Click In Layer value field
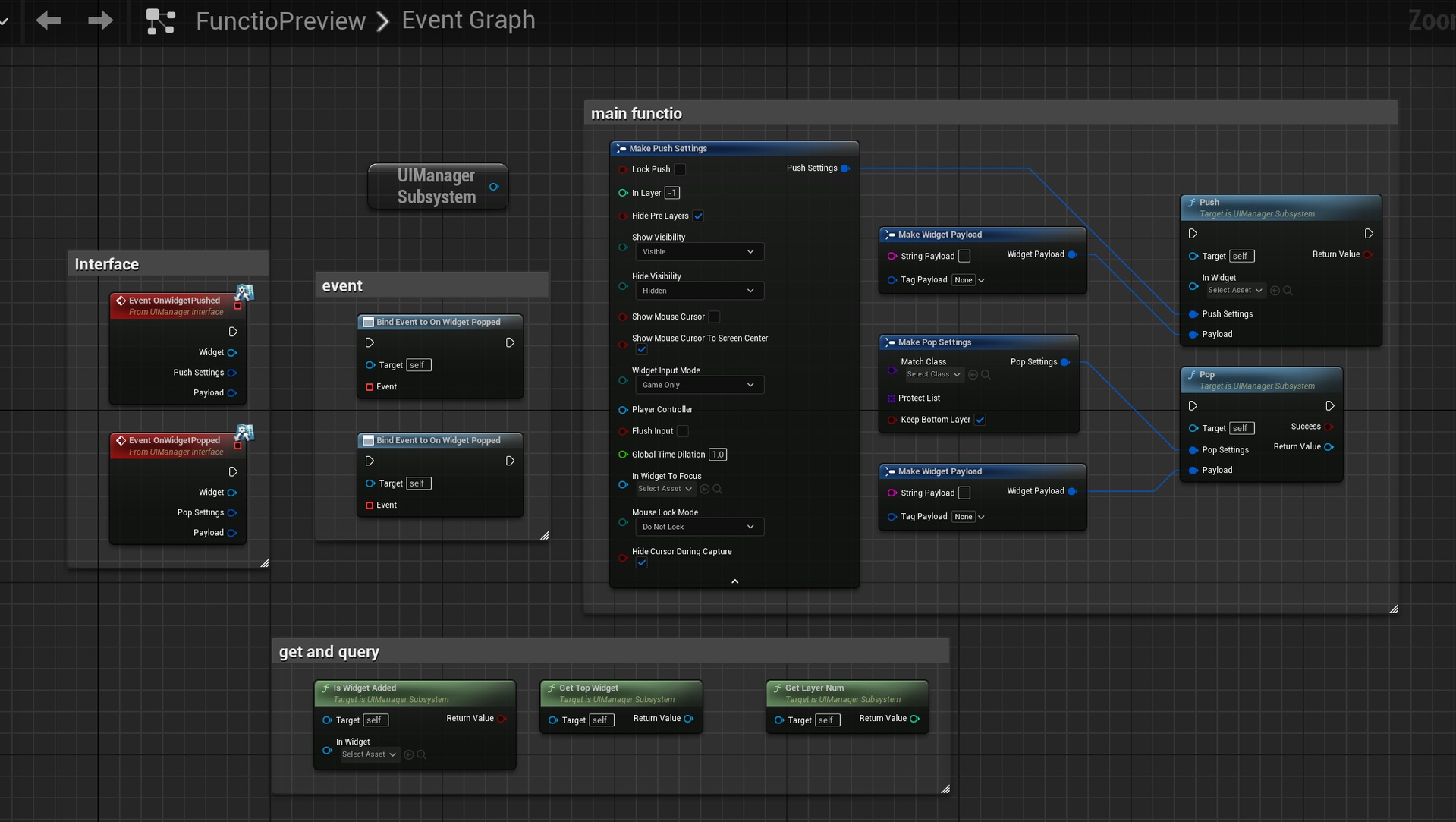 [x=672, y=193]
